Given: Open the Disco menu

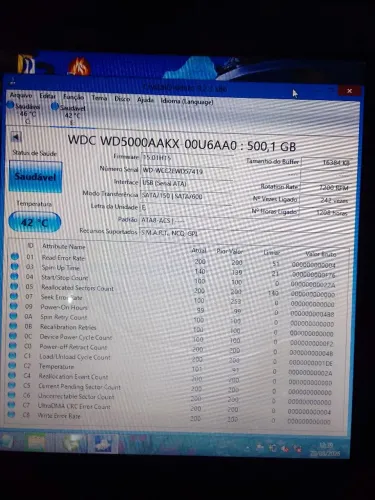Looking at the screenshot, I should 122,99.
